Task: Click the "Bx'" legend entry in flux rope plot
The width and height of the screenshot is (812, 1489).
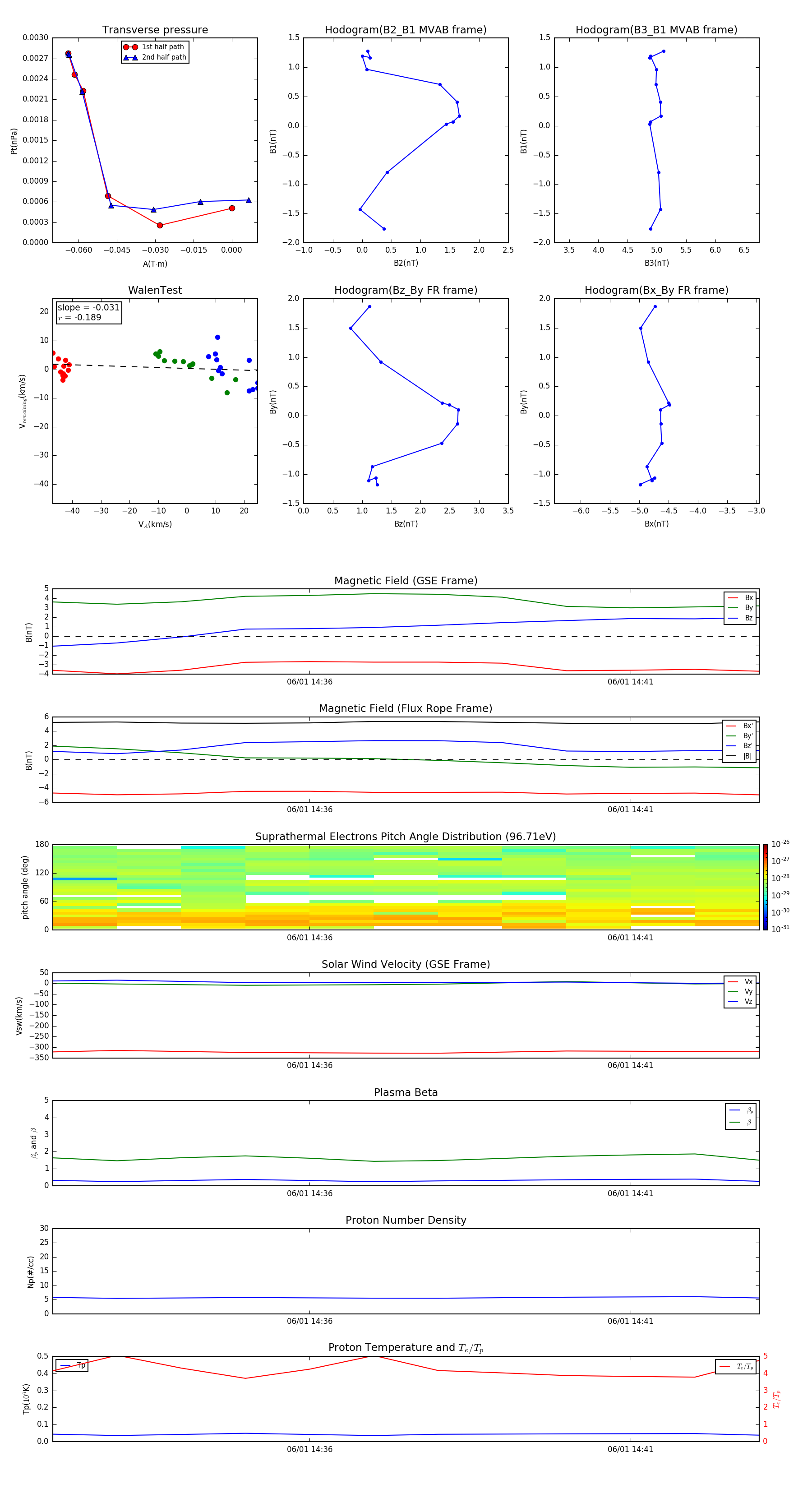Action: pyautogui.click(x=740, y=726)
